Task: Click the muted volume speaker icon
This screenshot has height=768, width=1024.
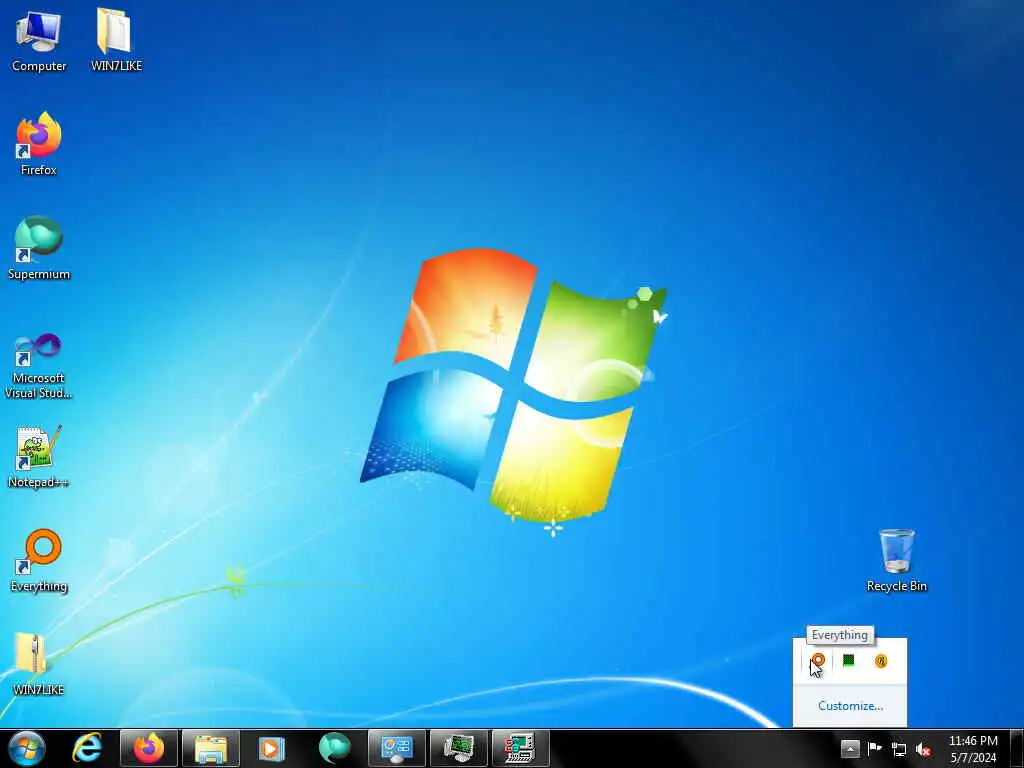Action: [923, 749]
